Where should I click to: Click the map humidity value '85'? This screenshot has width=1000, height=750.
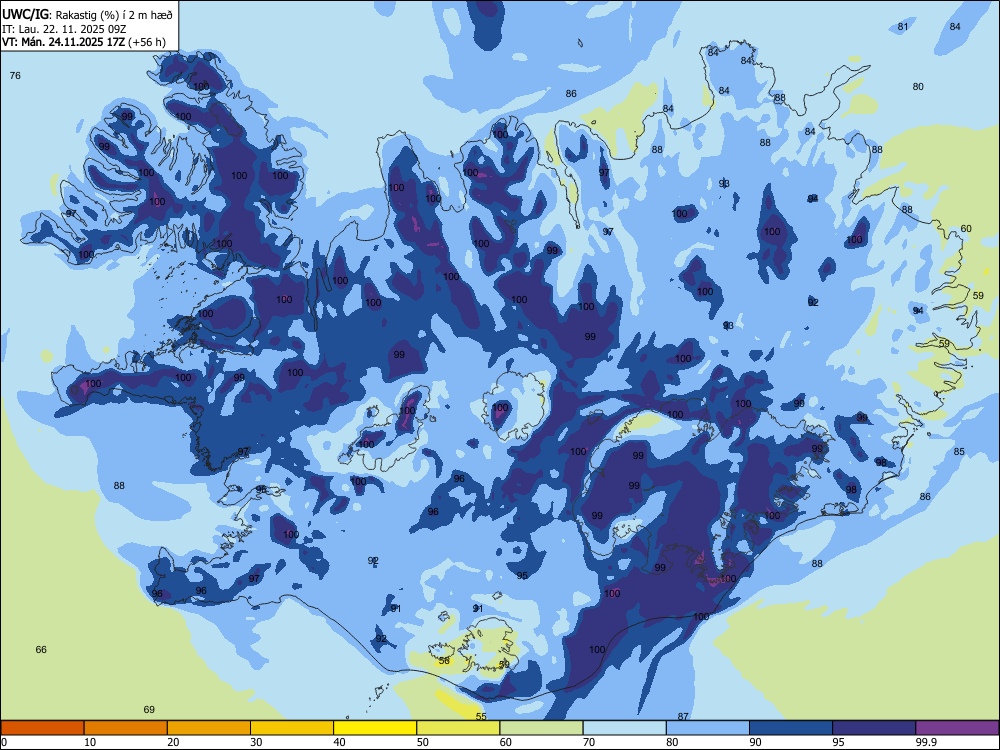tap(959, 452)
